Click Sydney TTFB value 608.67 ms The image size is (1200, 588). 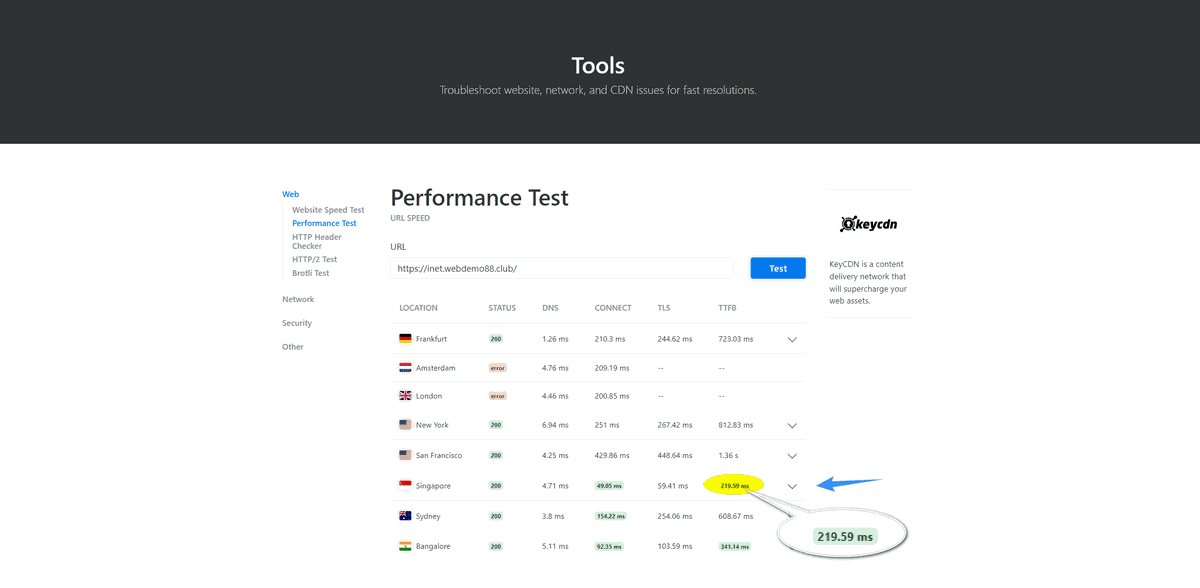point(737,516)
